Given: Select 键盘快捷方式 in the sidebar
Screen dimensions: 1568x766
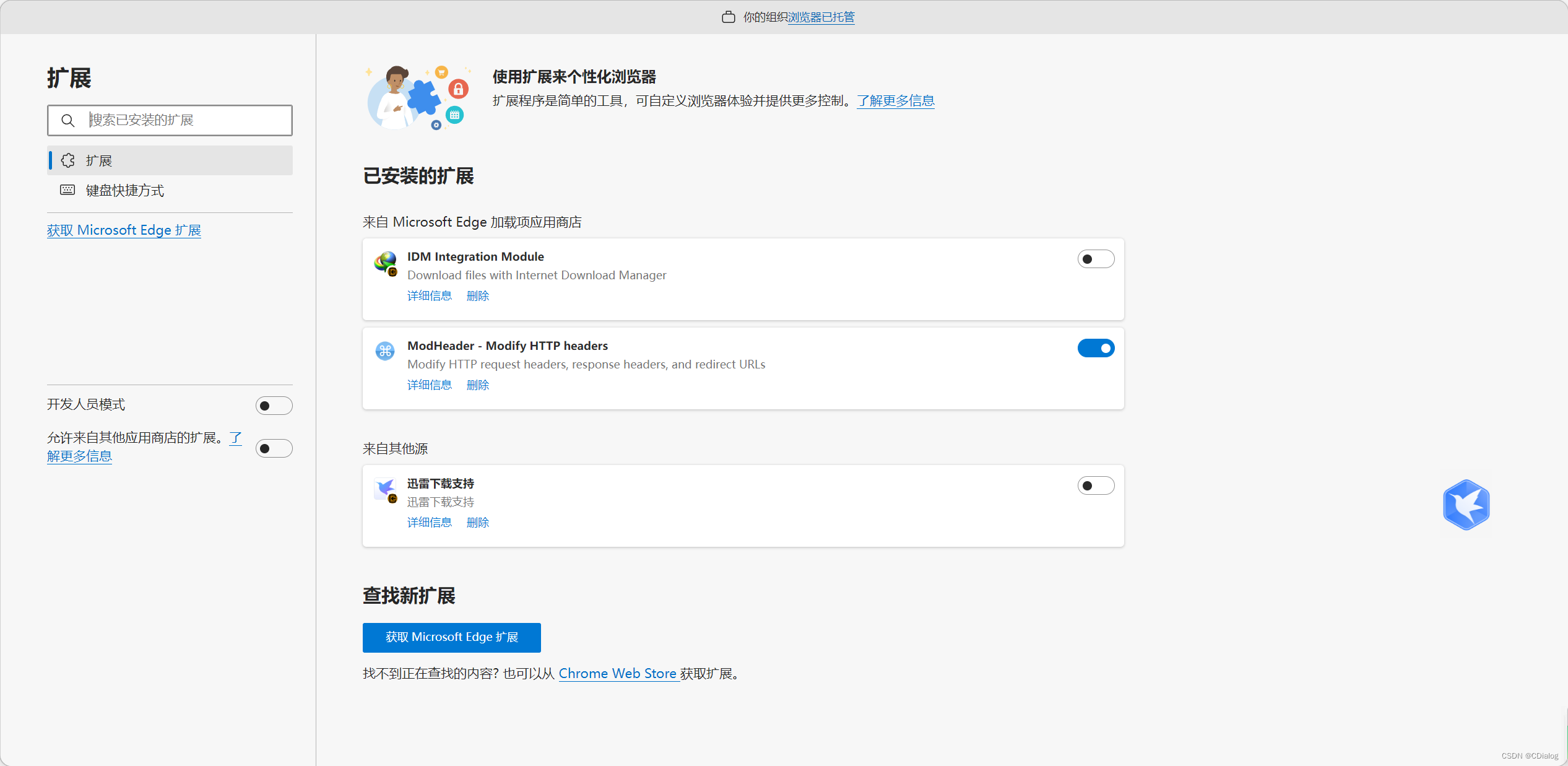Looking at the screenshot, I should coord(123,190).
